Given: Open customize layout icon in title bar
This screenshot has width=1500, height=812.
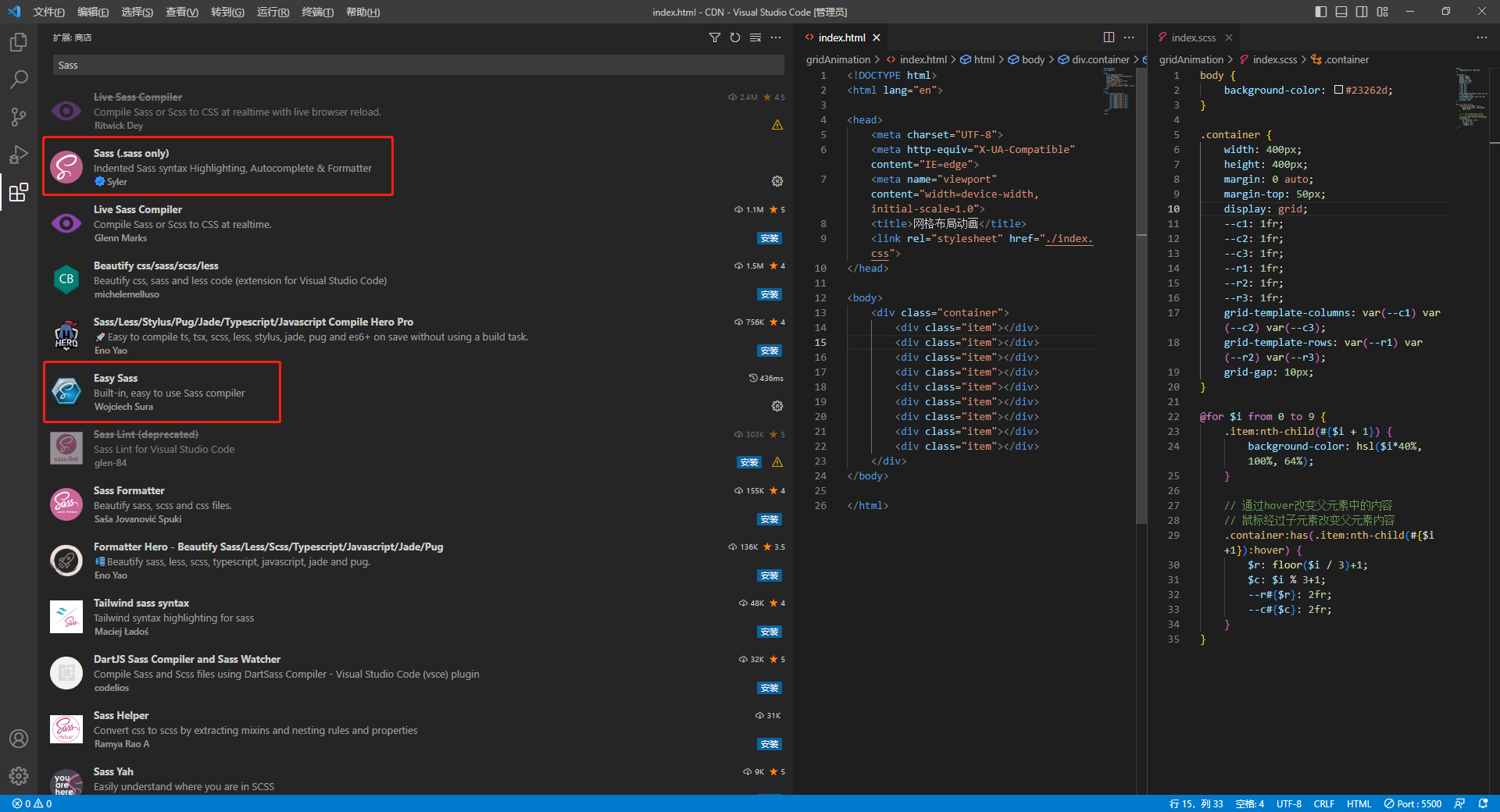Looking at the screenshot, I should coord(1382,12).
